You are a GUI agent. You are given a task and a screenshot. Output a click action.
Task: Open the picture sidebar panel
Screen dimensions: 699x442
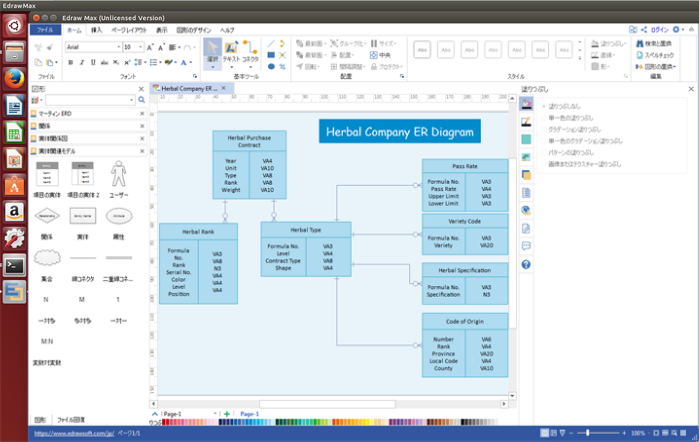tap(526, 157)
